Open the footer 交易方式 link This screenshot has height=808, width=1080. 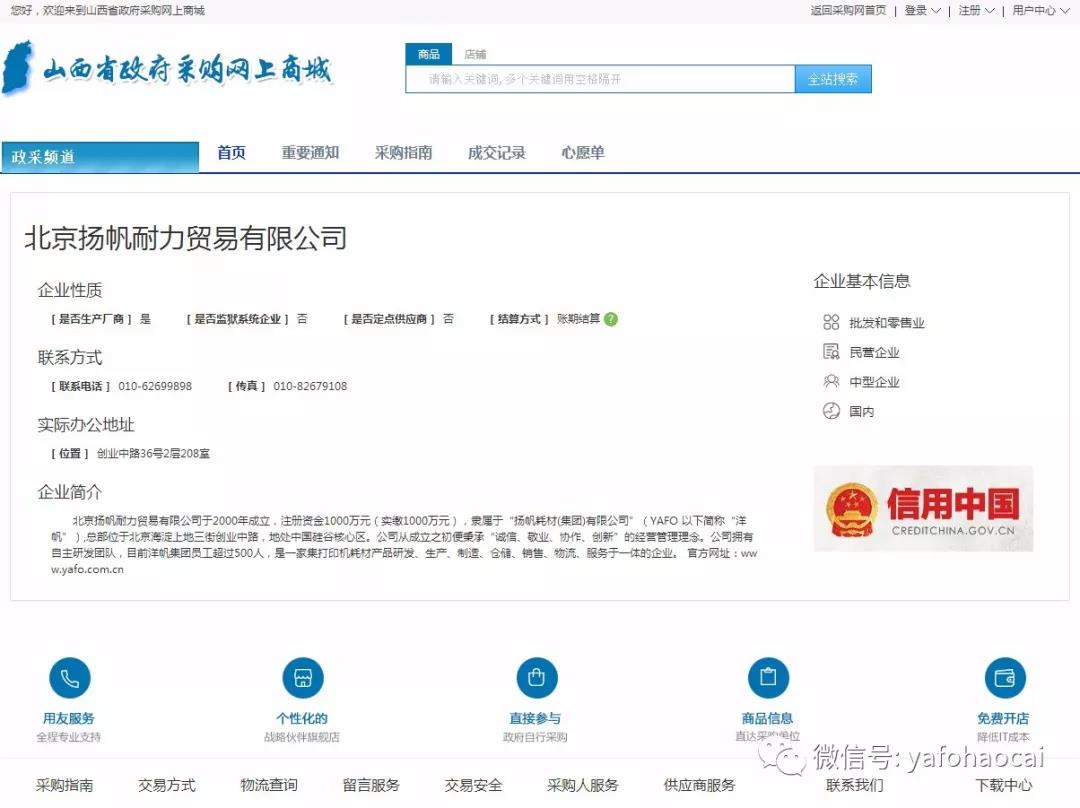(x=167, y=785)
